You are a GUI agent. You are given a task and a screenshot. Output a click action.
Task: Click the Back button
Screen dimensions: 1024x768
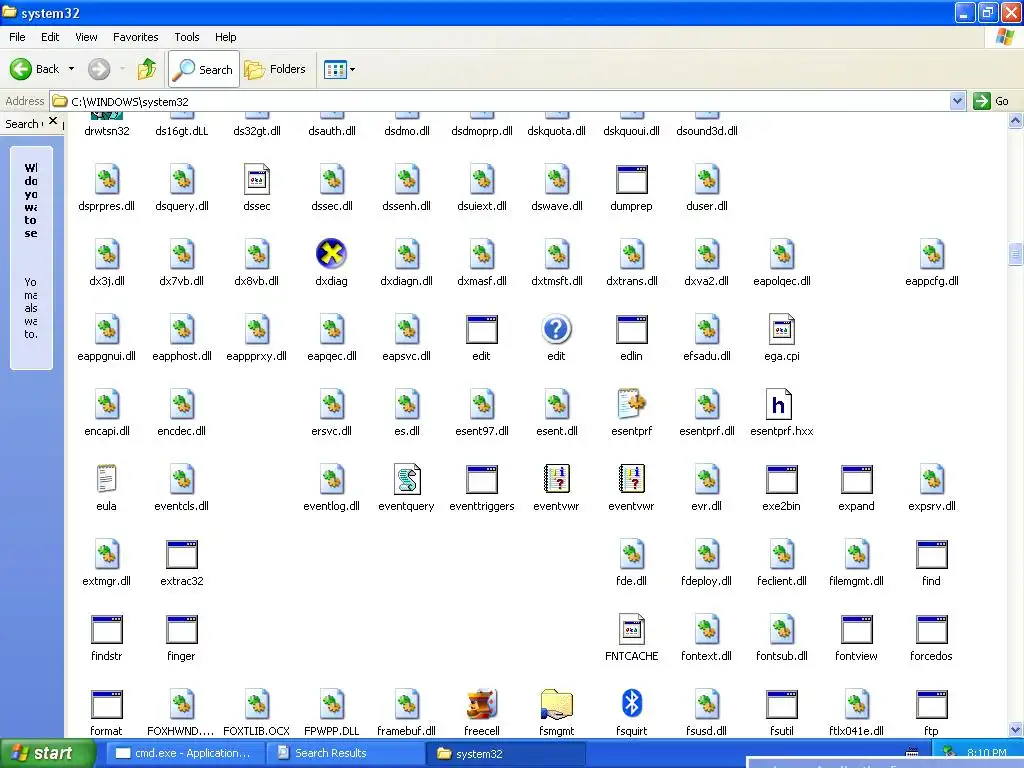(x=35, y=69)
